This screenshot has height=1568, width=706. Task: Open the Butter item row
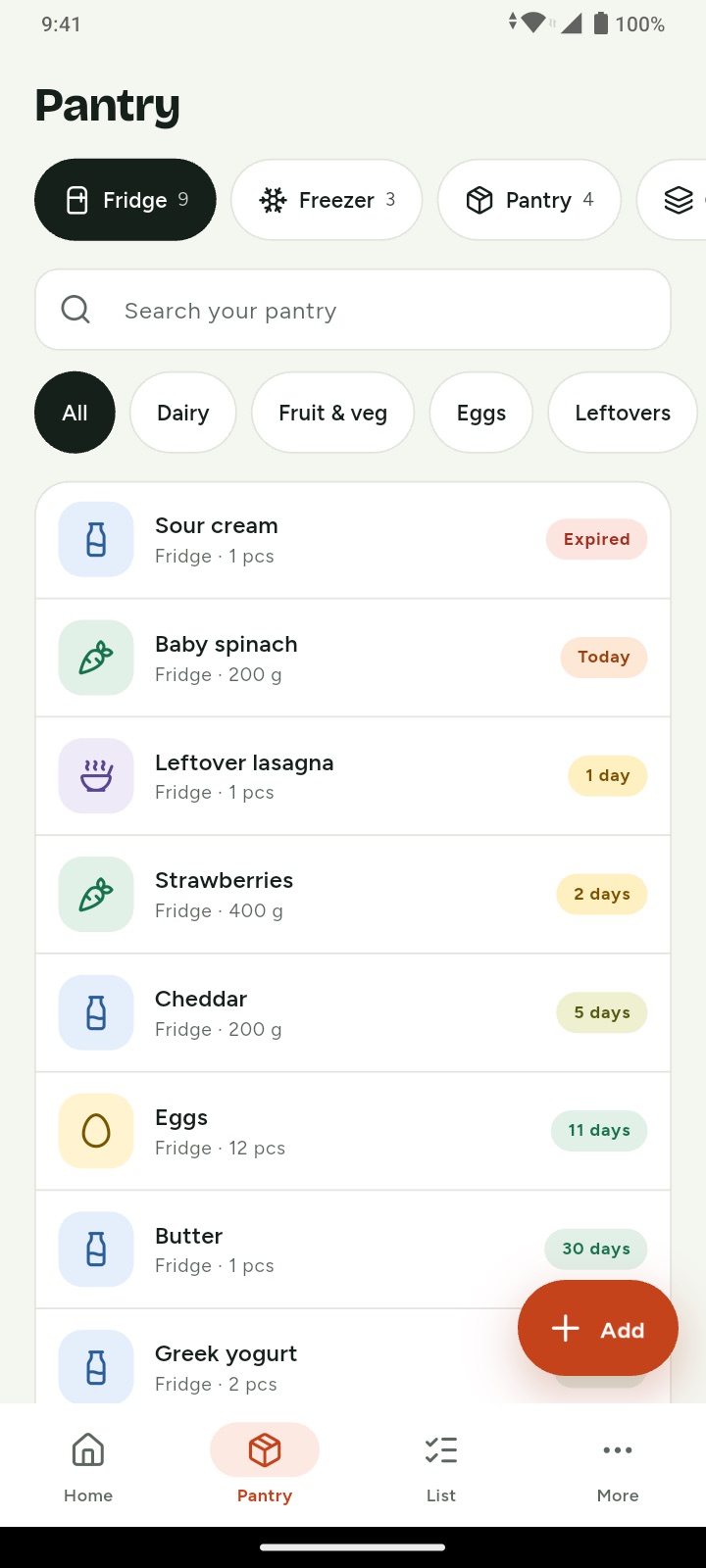pyautogui.click(x=353, y=1249)
